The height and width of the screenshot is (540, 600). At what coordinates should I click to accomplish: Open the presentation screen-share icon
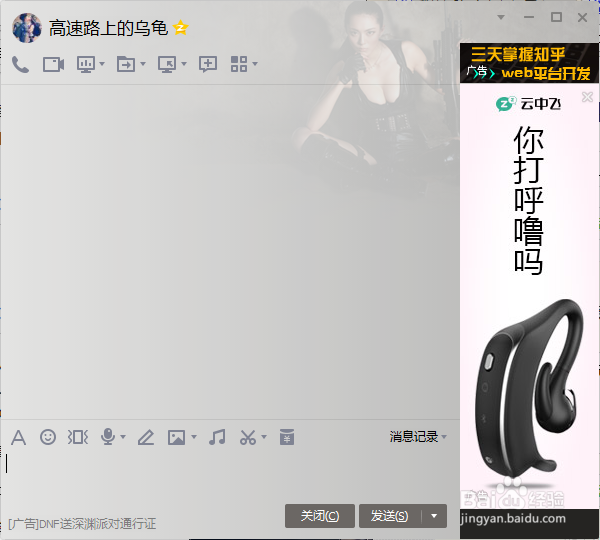point(86,64)
